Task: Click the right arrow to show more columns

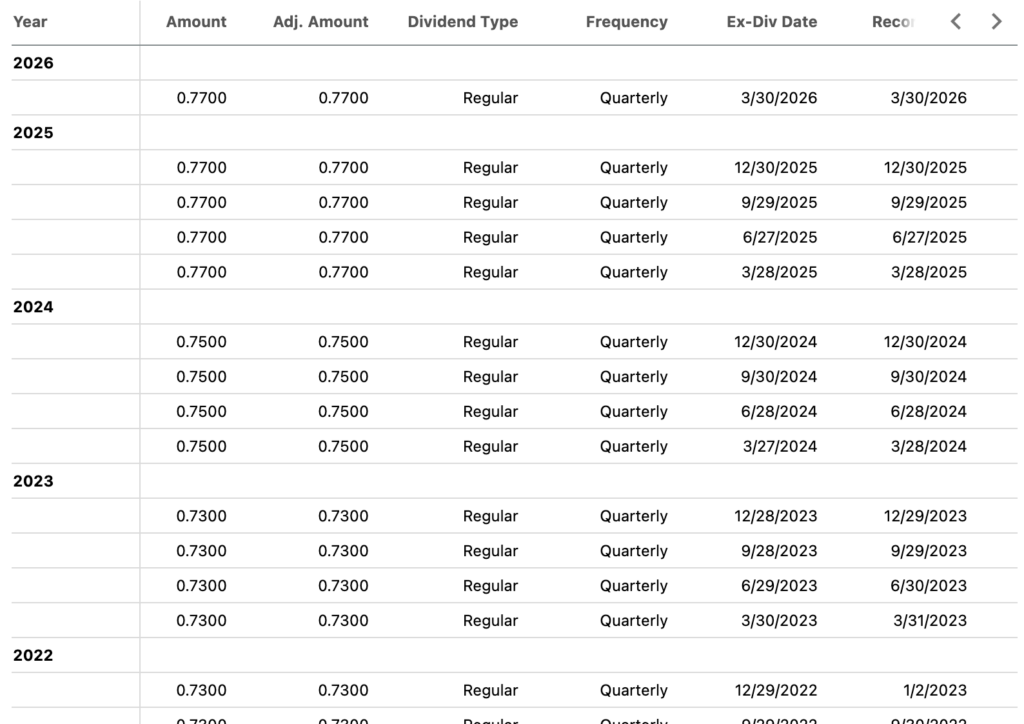Action: coord(997,22)
